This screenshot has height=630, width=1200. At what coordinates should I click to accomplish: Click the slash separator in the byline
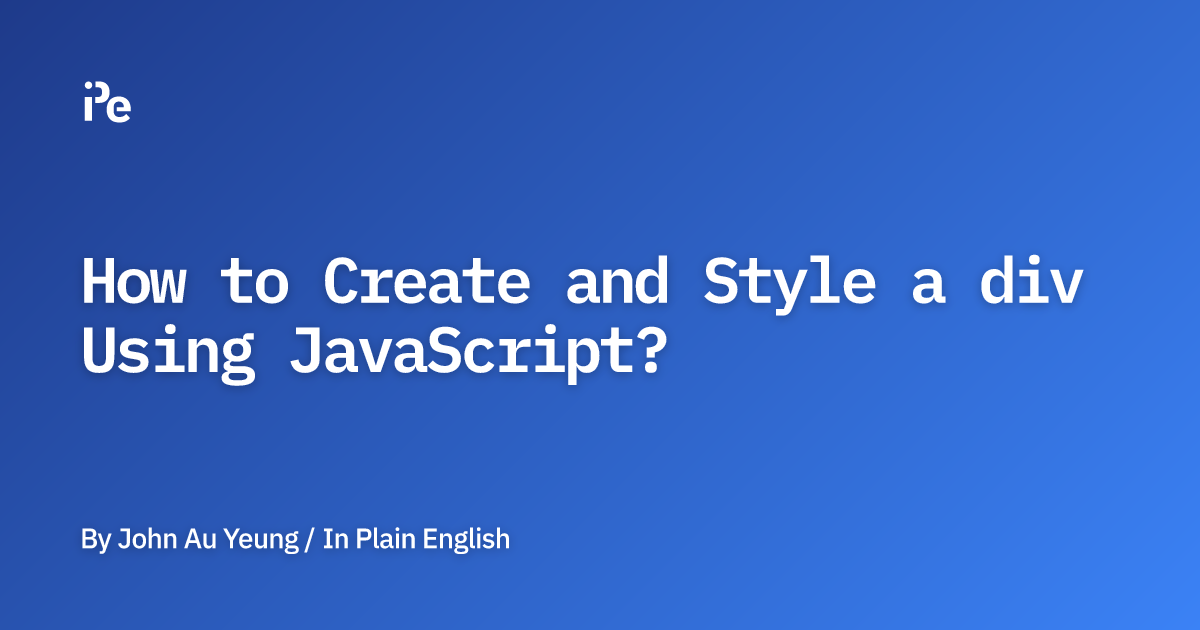[x=310, y=540]
